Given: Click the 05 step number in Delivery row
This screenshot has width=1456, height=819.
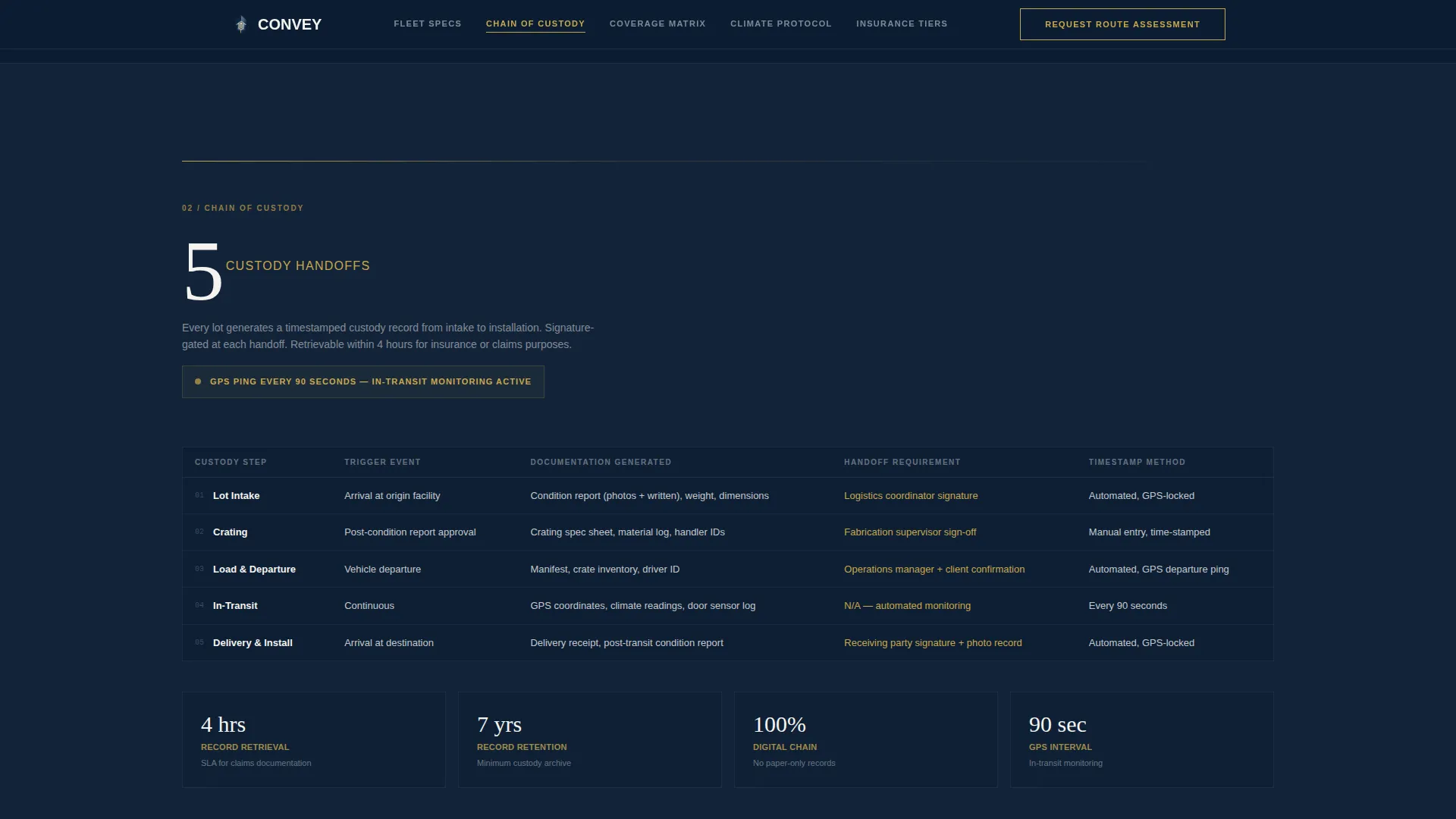Looking at the screenshot, I should coord(199,642).
